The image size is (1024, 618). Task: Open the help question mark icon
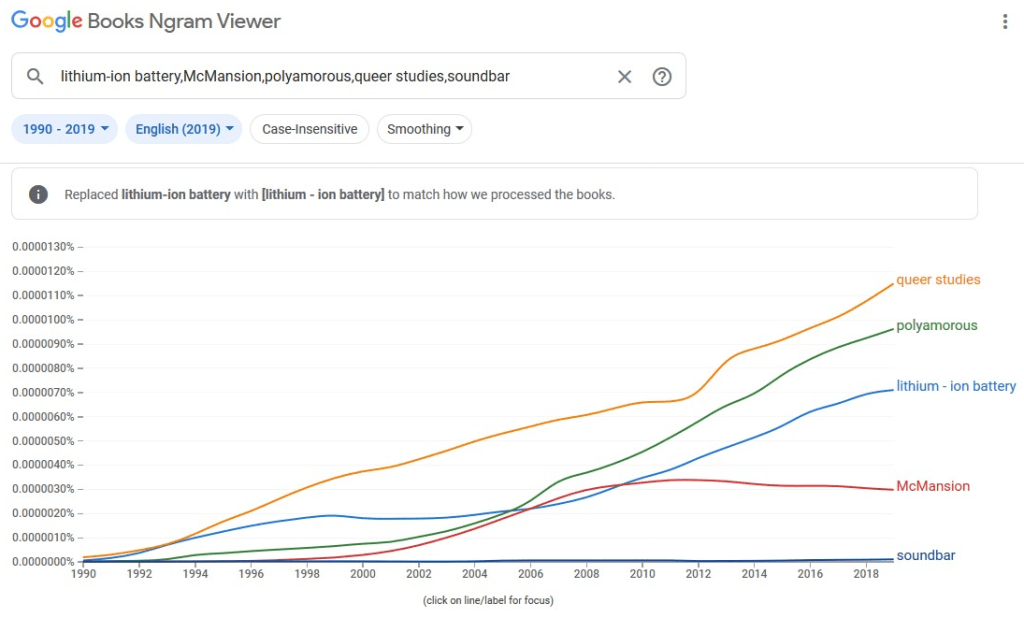[x=661, y=77]
